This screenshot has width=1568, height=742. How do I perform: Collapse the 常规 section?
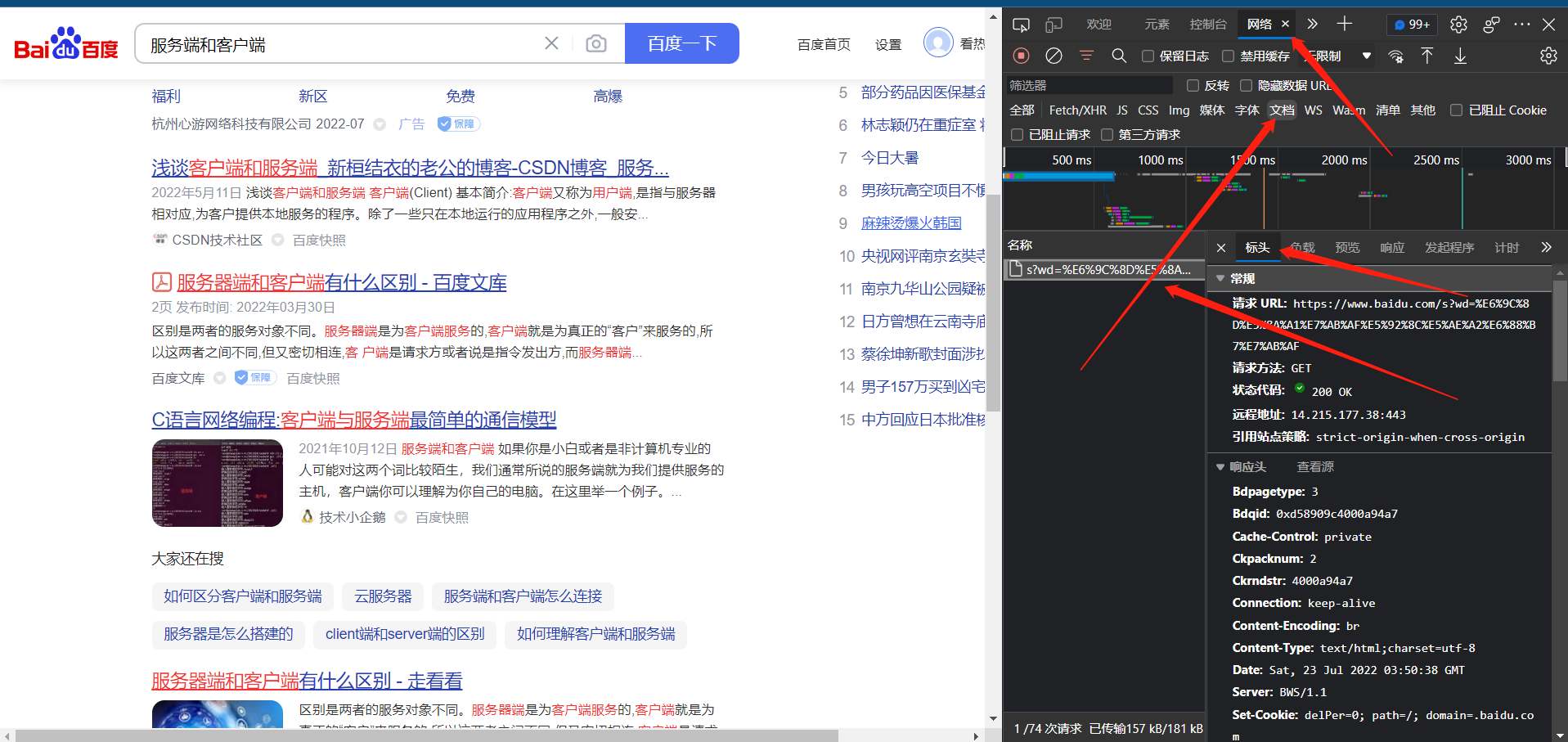[1220, 278]
